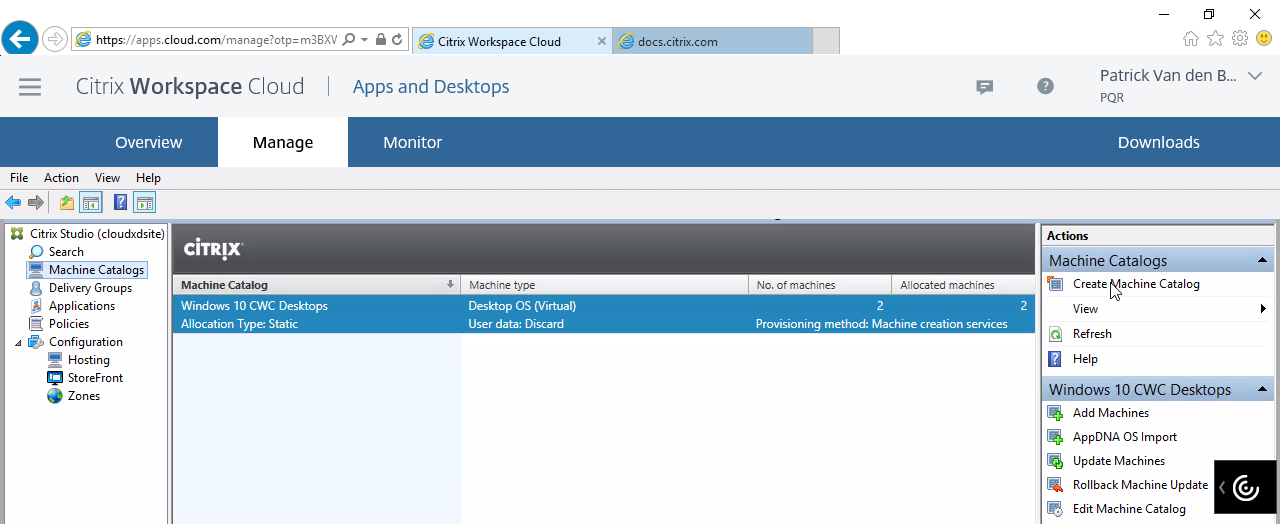Image resolution: width=1280 pixels, height=524 pixels.
Task: Open the Zones node
Action: (x=84, y=396)
